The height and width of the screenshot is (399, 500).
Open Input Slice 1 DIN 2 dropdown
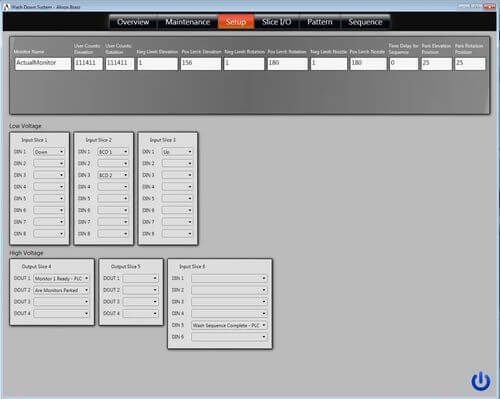coord(49,164)
